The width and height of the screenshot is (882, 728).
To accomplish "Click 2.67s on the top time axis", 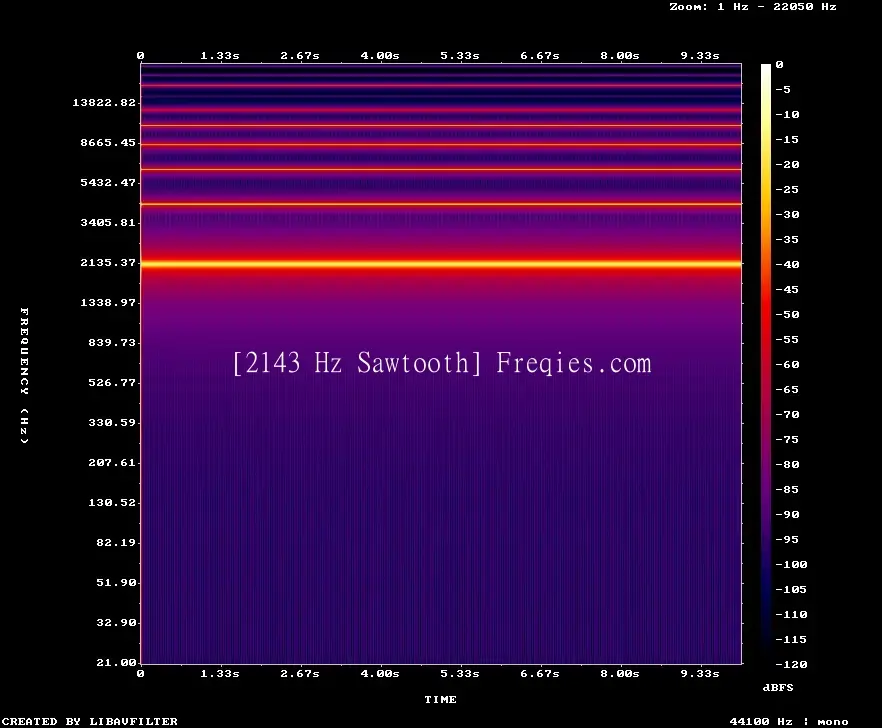I will coord(300,55).
